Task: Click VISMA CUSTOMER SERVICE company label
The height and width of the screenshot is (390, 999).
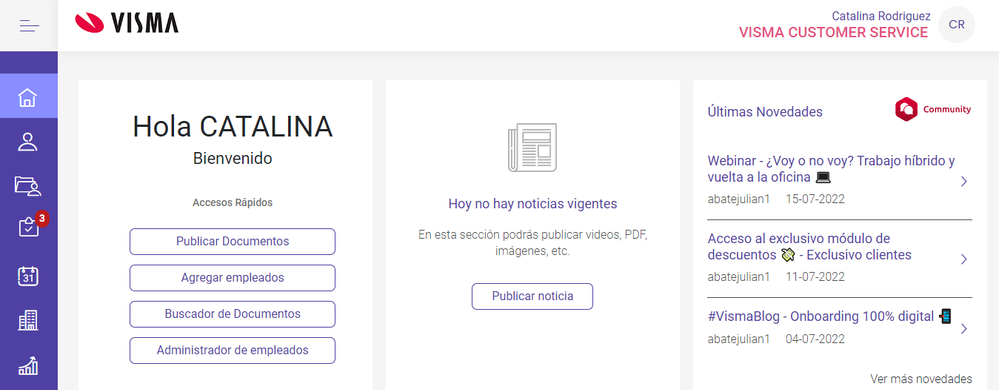Action: [833, 32]
